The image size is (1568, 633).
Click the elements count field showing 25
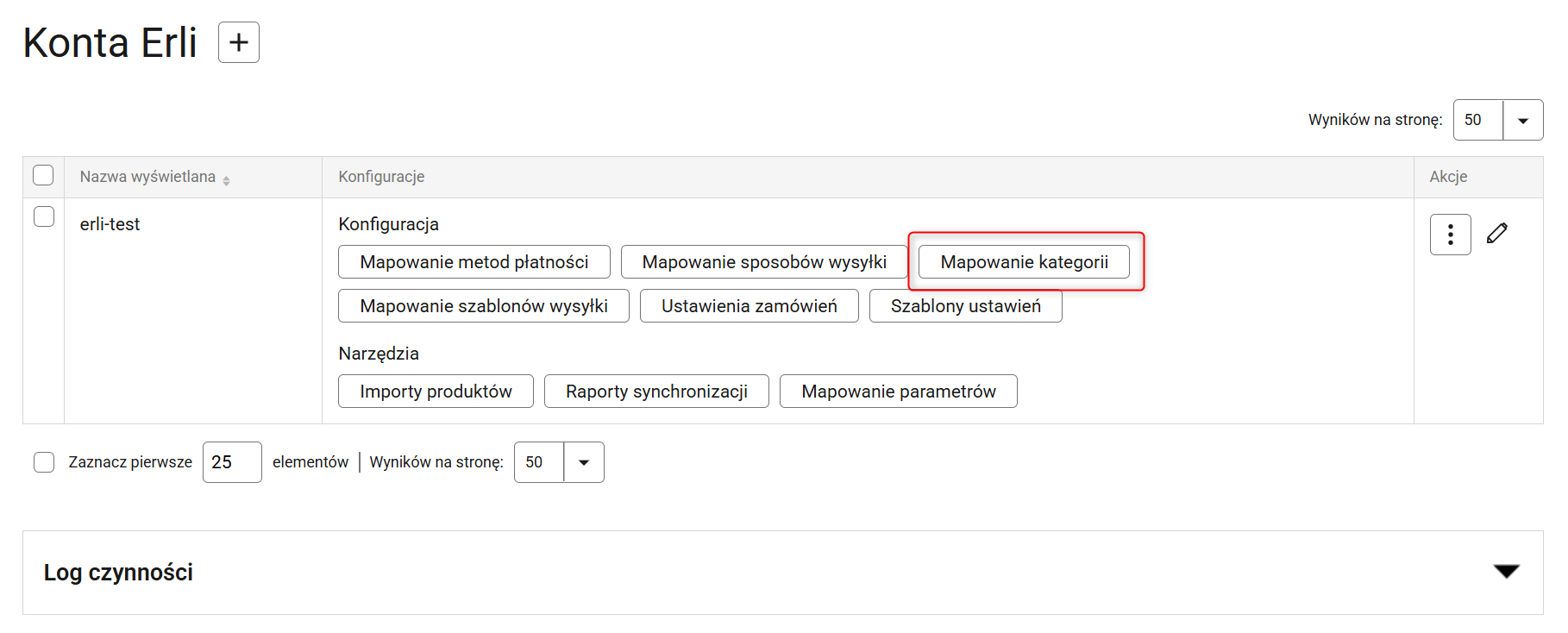click(x=232, y=462)
